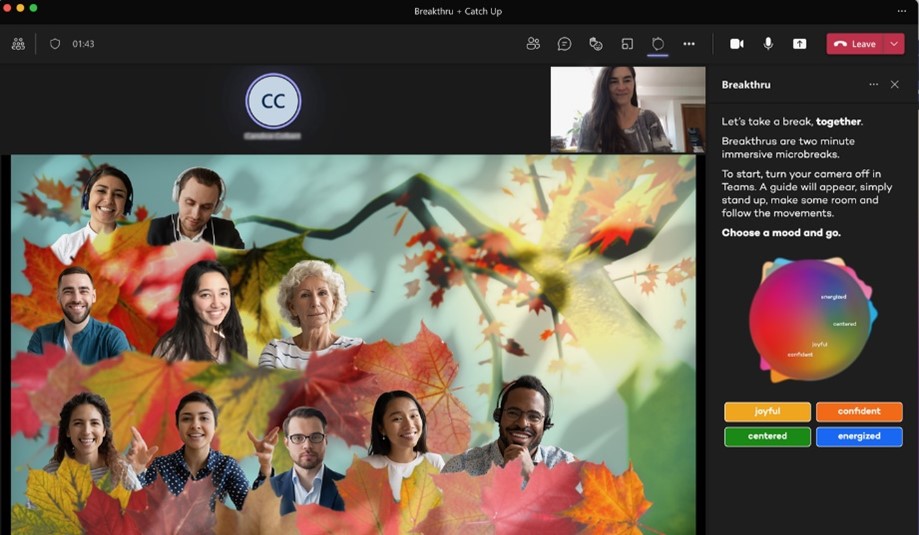Close the Breakthru side panel
The image size is (919, 535).
[x=895, y=85]
